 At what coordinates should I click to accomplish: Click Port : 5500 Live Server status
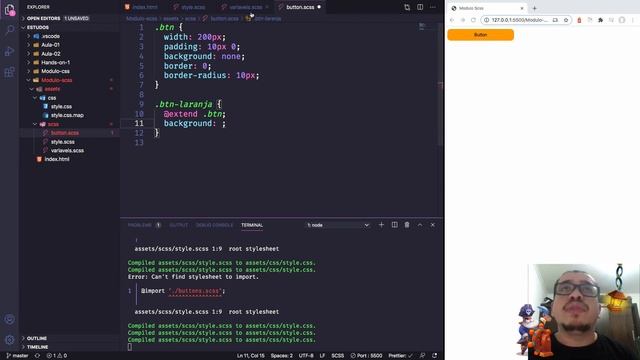click(x=366, y=356)
